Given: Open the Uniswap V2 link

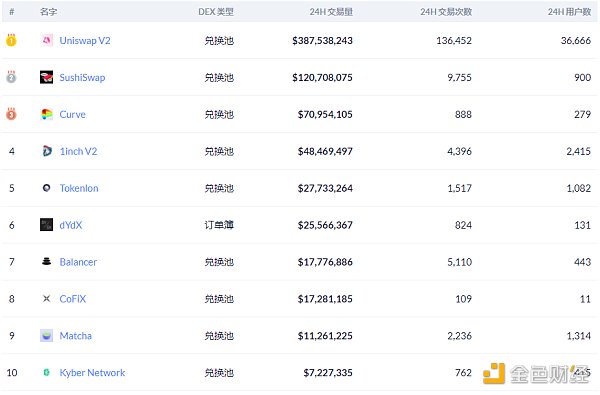Looking at the screenshot, I should point(85,41).
